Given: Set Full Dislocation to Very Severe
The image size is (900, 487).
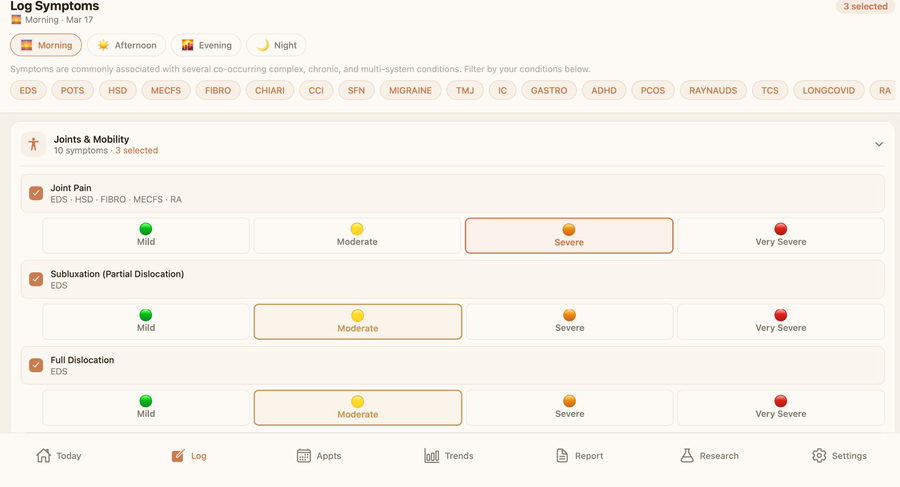Looking at the screenshot, I should coord(781,408).
